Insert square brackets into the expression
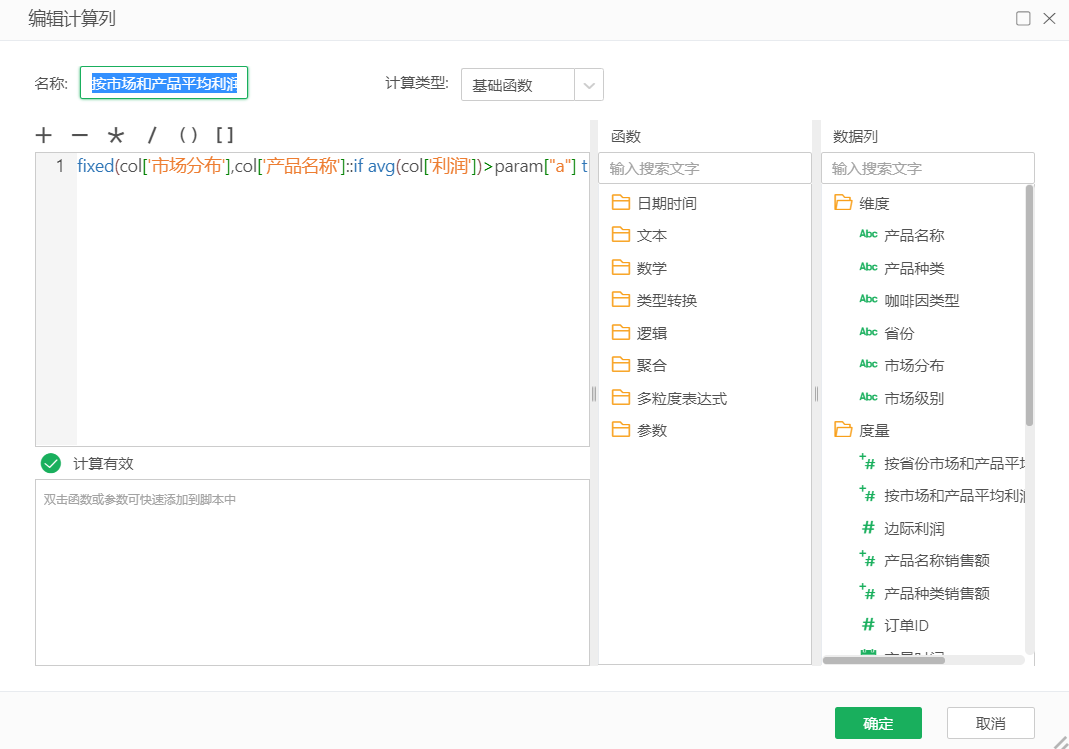 coord(225,135)
